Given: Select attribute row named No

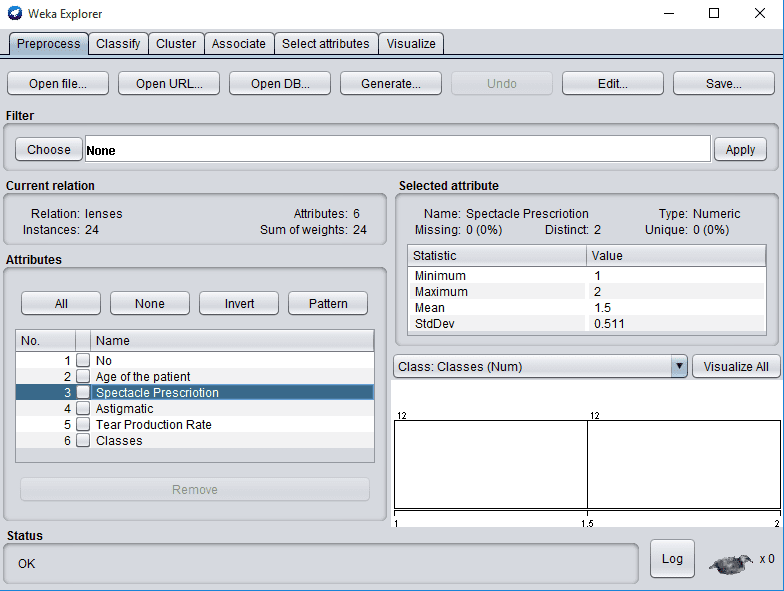Looking at the screenshot, I should pos(195,360).
